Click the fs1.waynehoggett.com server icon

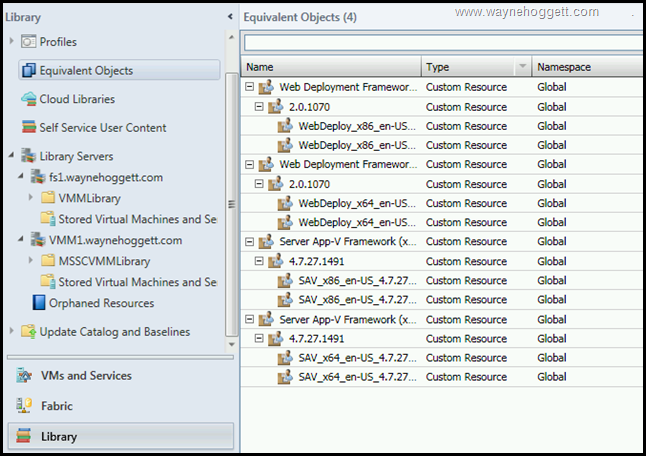click(x=39, y=177)
